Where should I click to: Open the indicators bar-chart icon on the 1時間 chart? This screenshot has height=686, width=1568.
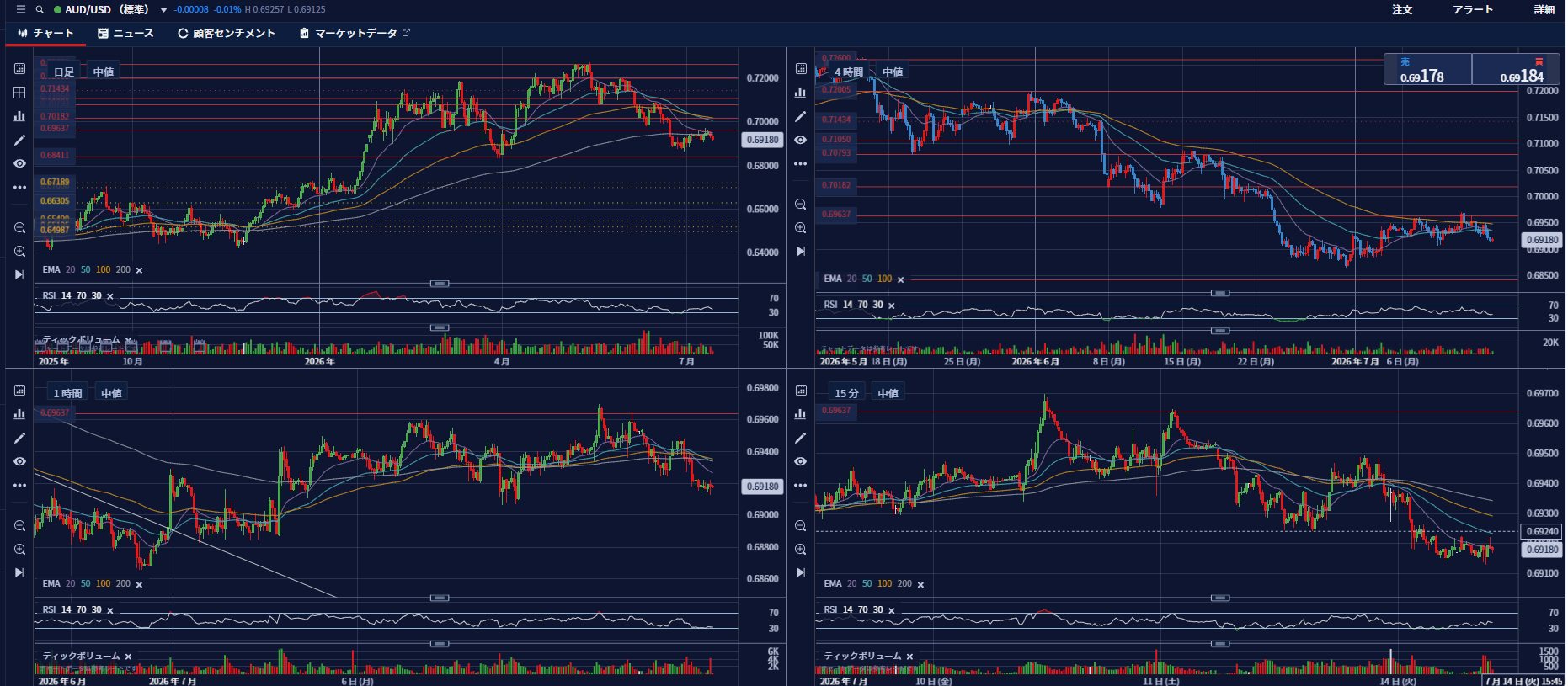click(x=19, y=414)
